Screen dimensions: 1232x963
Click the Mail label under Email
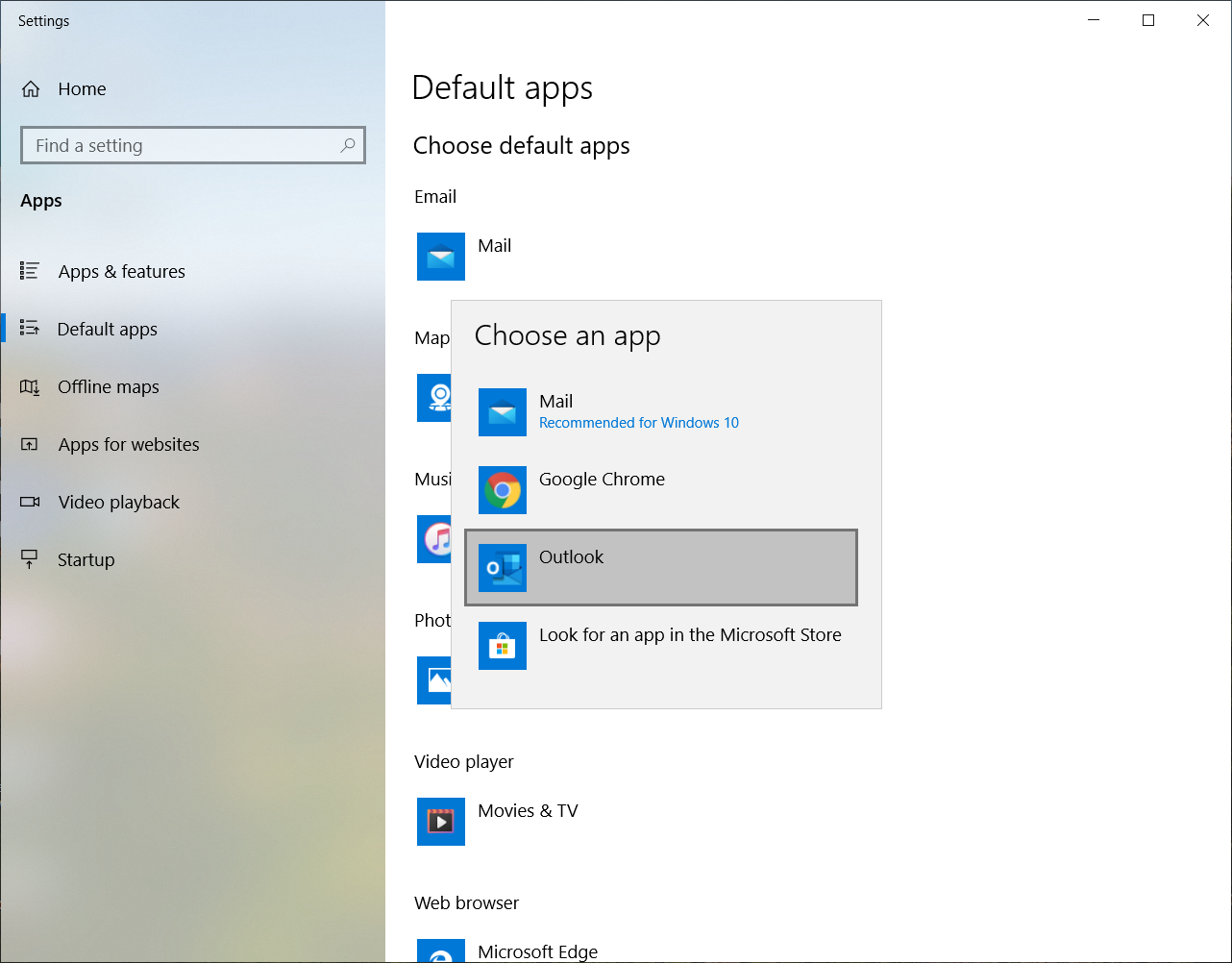[494, 246]
